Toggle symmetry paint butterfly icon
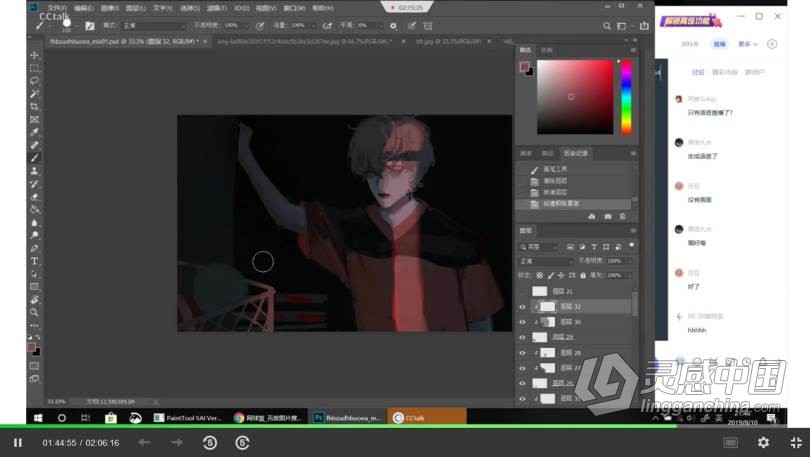This screenshot has height=457, width=810. (x=428, y=26)
